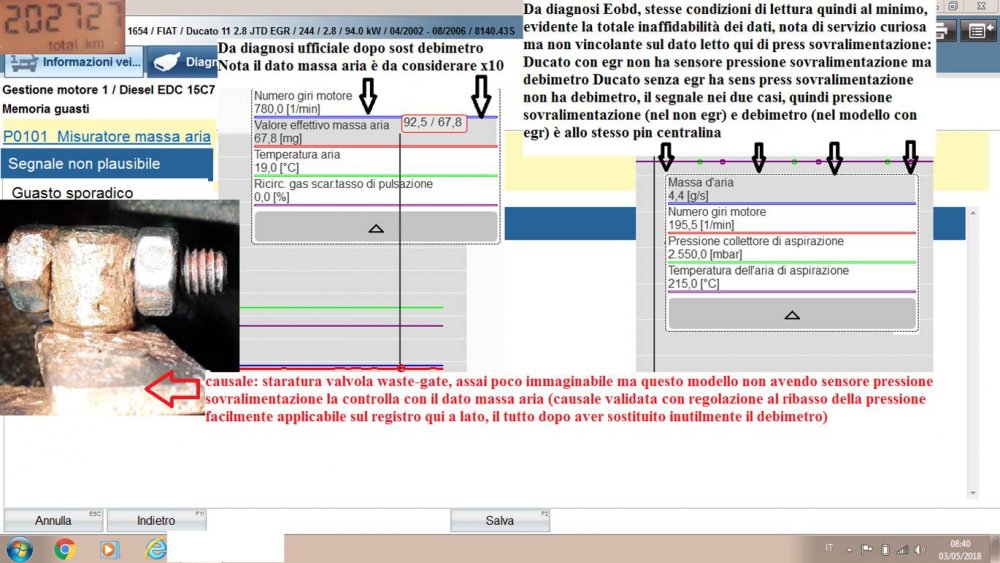Select the Massa d'aria 4,4 [g/s] row

click(x=791, y=189)
